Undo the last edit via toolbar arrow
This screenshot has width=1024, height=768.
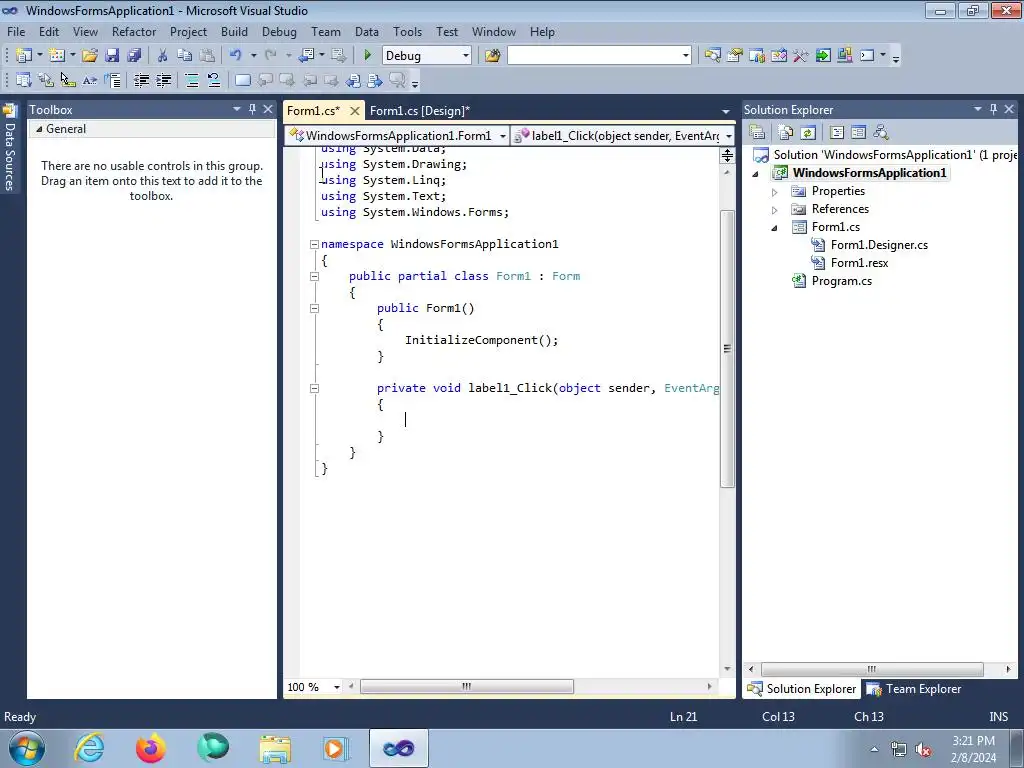point(236,56)
